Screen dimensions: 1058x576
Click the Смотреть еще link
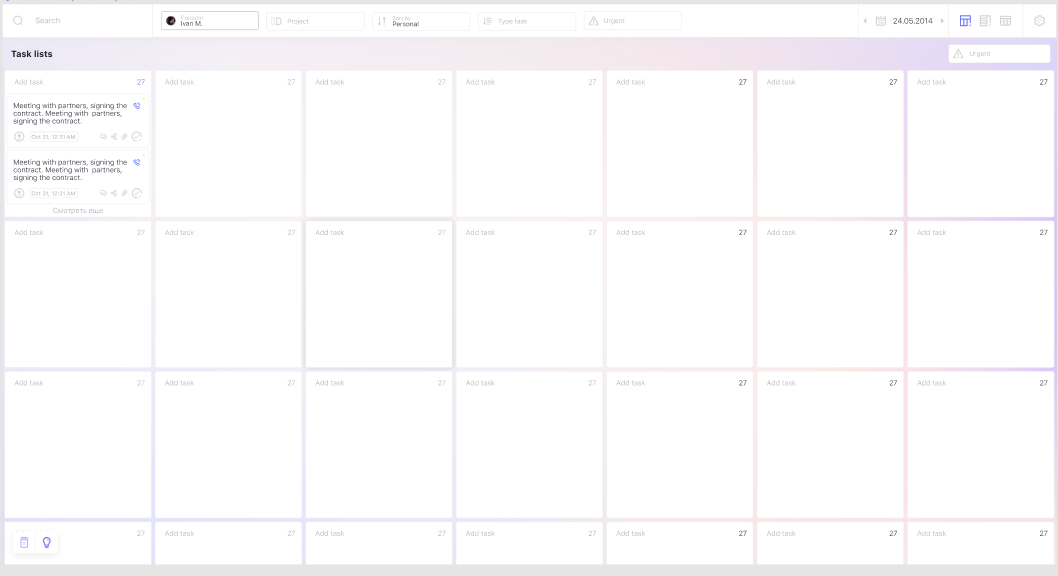78,210
